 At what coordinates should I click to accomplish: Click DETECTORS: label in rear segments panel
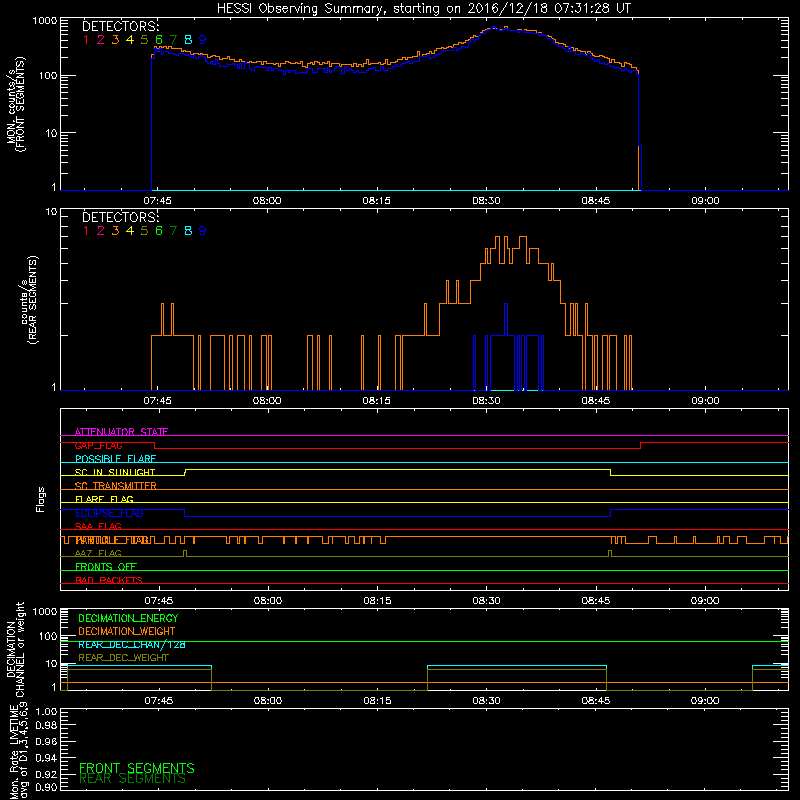(x=120, y=218)
